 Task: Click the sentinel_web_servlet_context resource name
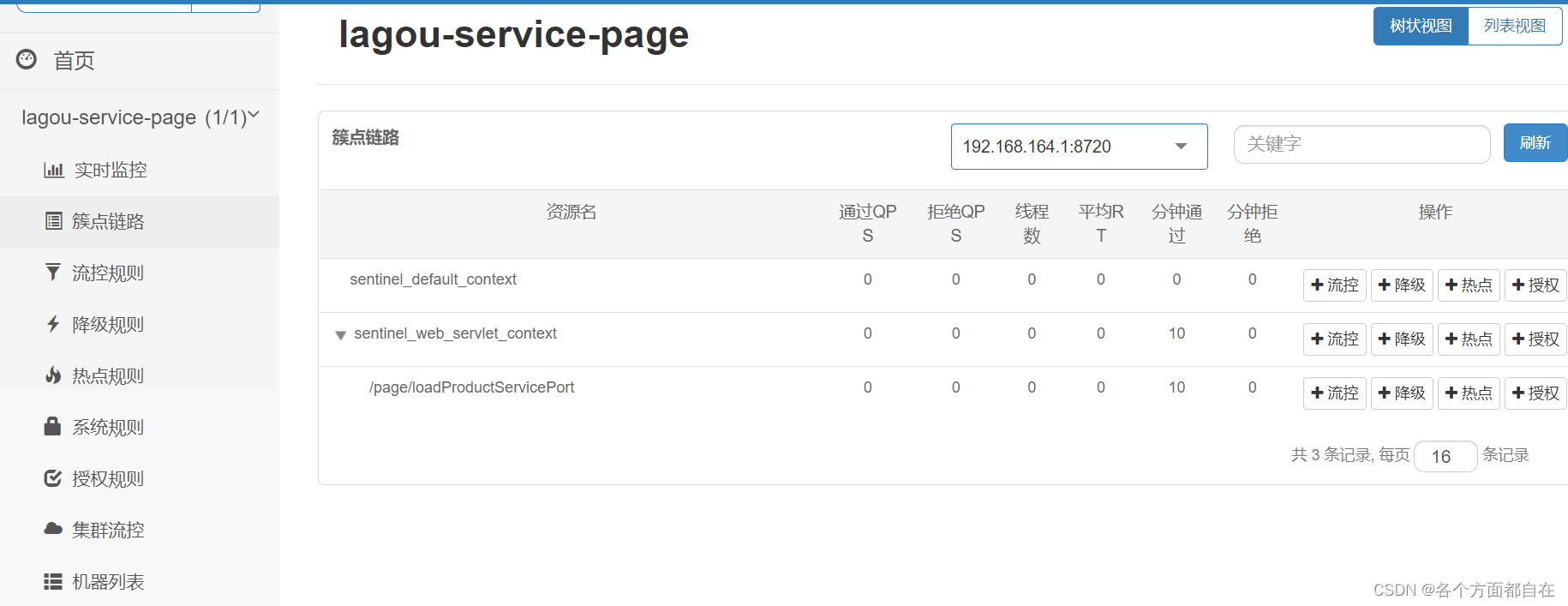455,333
